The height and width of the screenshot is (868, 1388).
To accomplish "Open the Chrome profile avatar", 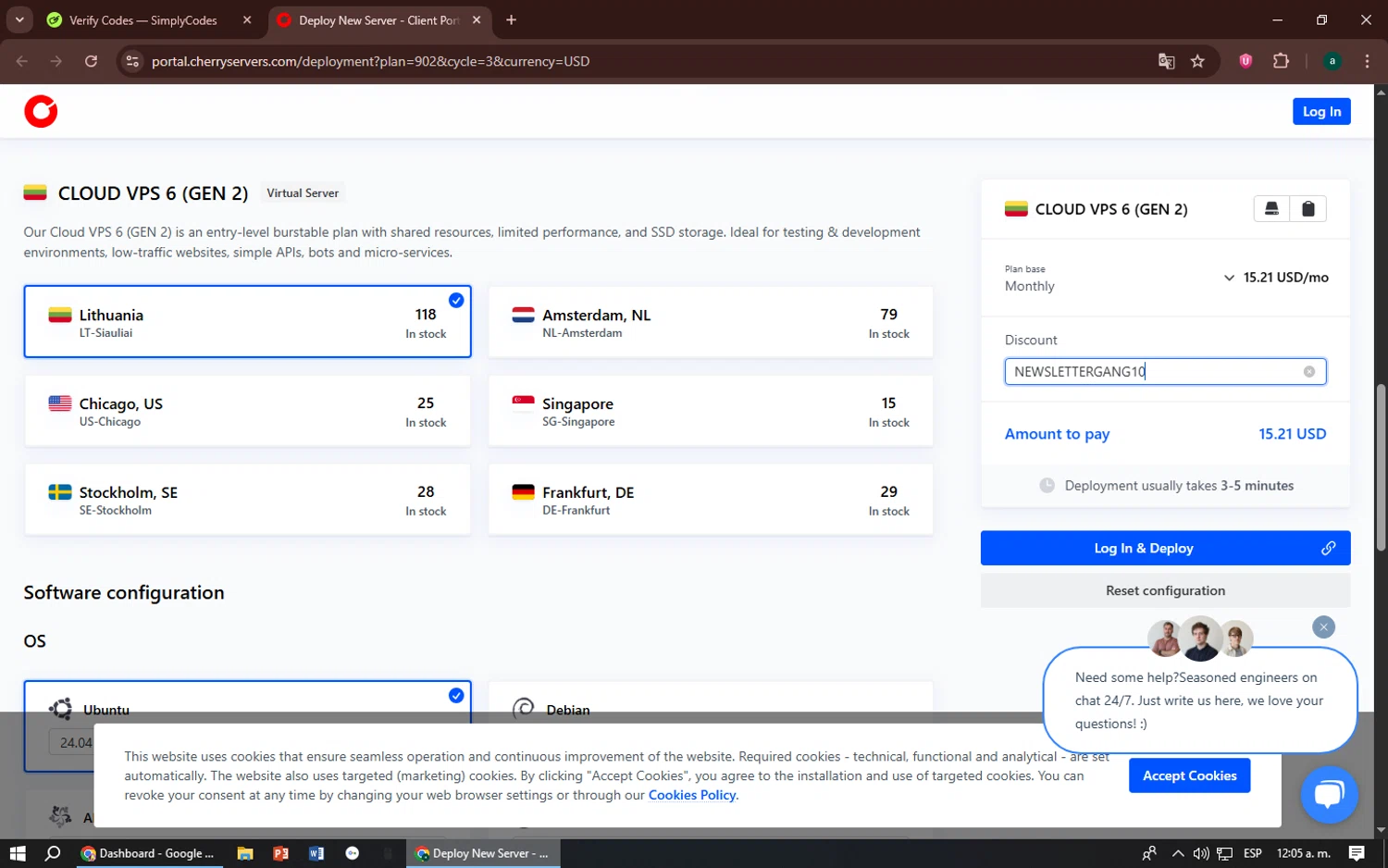I will tap(1332, 61).
